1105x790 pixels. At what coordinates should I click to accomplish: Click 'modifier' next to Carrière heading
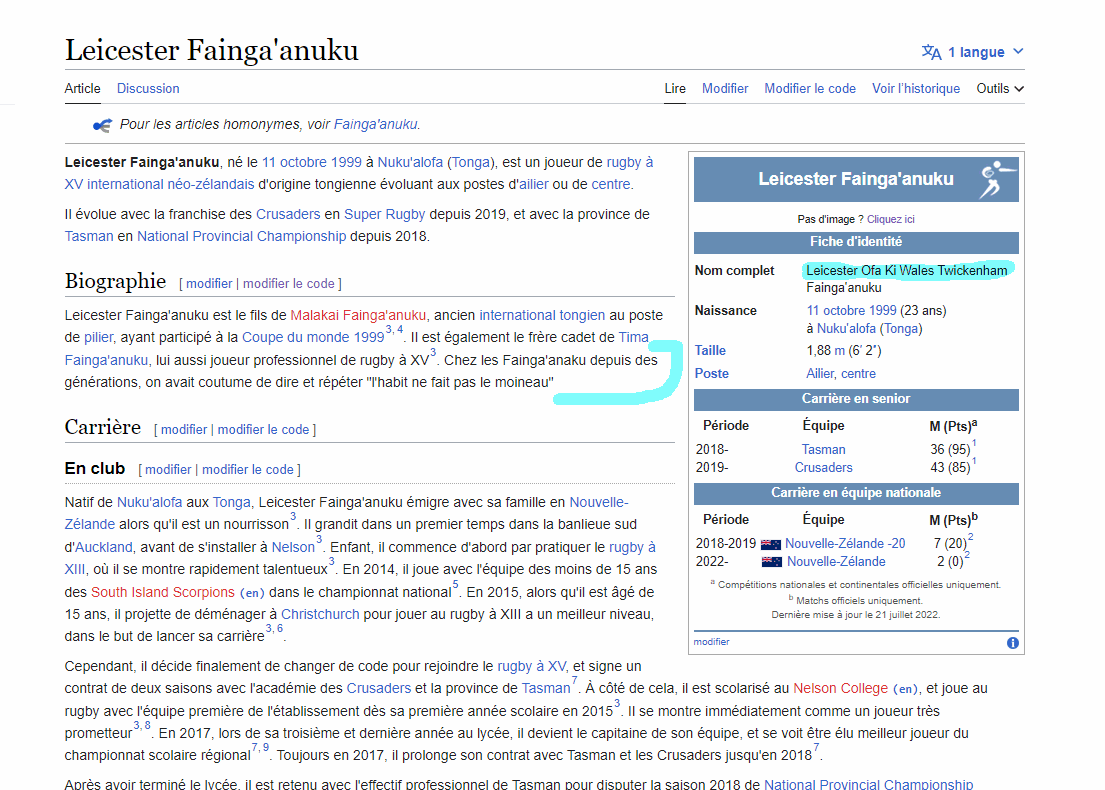(x=184, y=429)
